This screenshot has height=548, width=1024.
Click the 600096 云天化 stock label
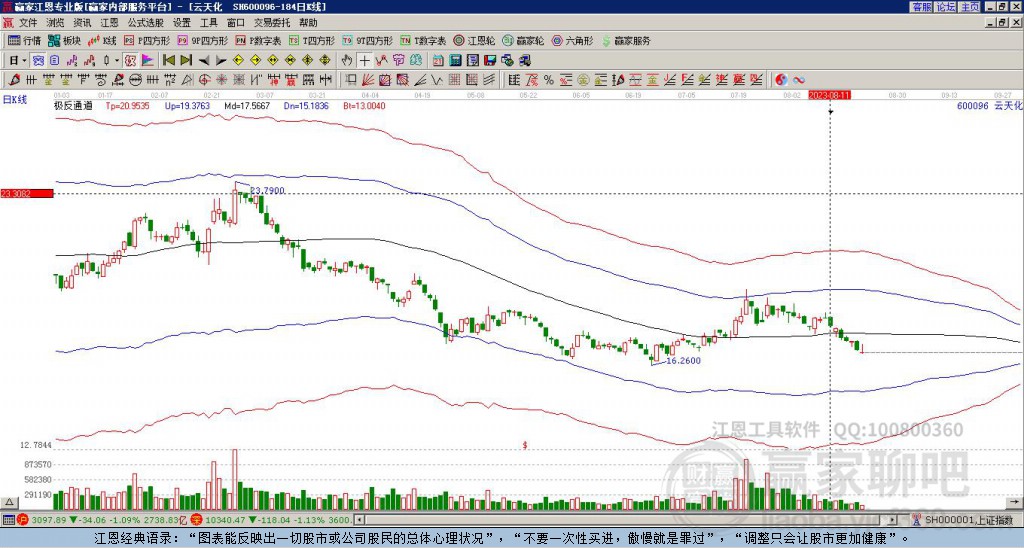coord(989,105)
